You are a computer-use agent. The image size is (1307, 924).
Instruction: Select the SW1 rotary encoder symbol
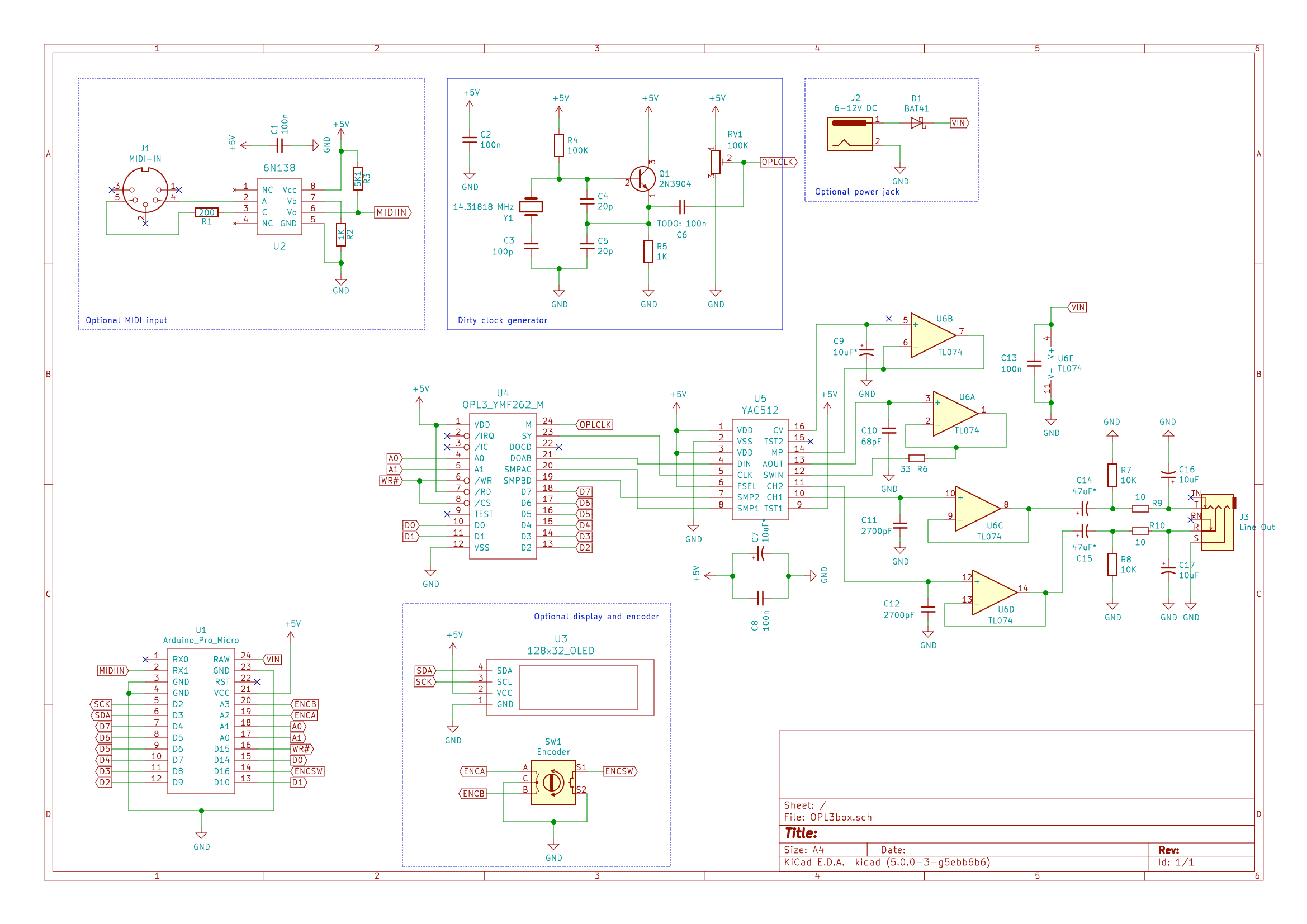(553, 782)
